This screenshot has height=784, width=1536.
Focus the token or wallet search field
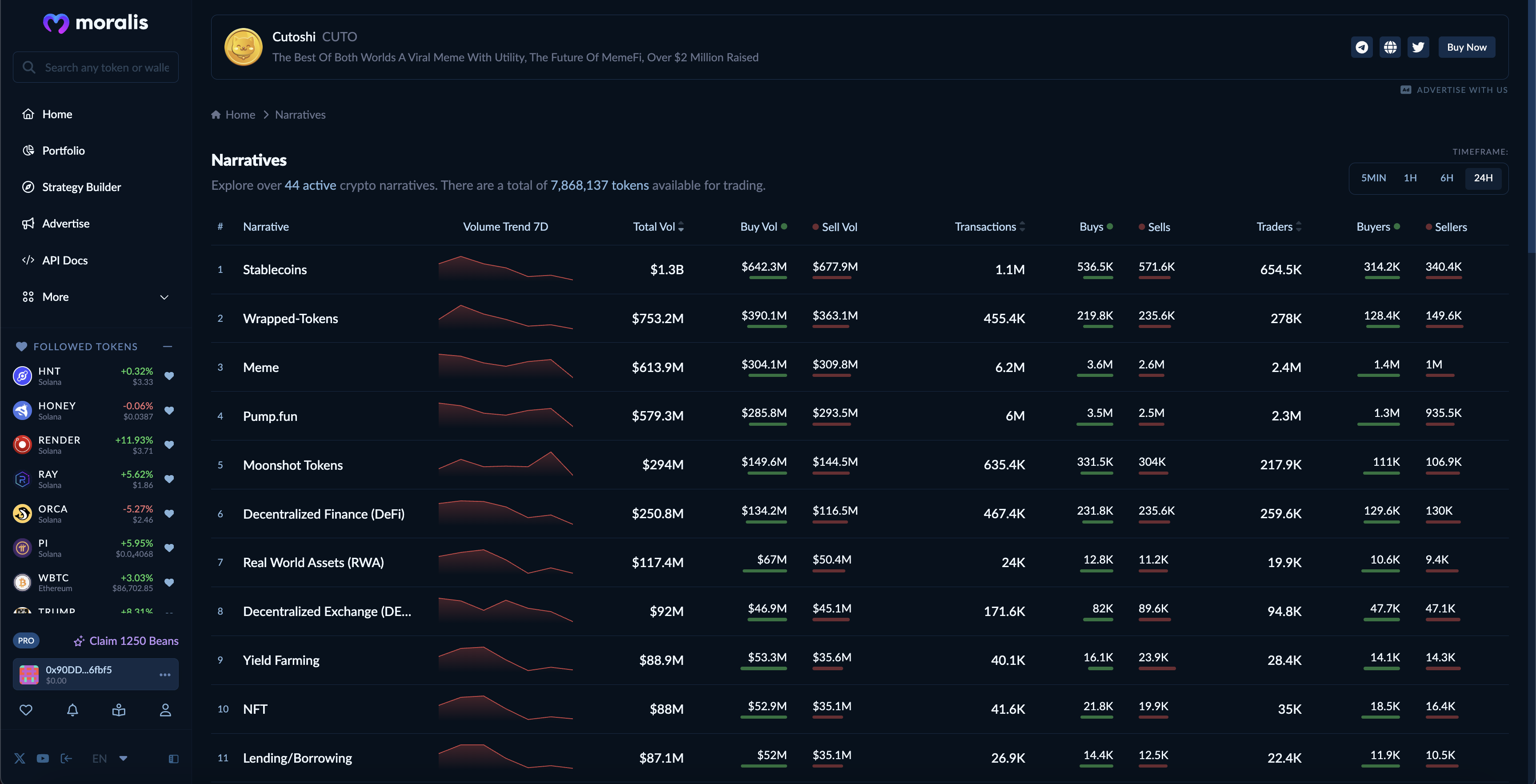[x=106, y=68]
